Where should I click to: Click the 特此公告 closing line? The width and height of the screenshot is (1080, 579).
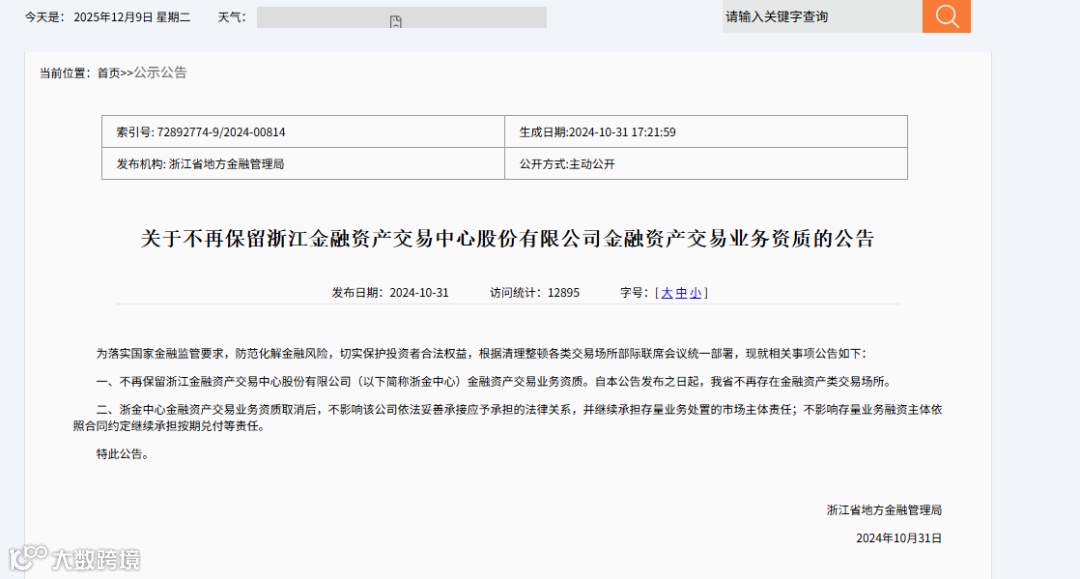tap(123, 454)
